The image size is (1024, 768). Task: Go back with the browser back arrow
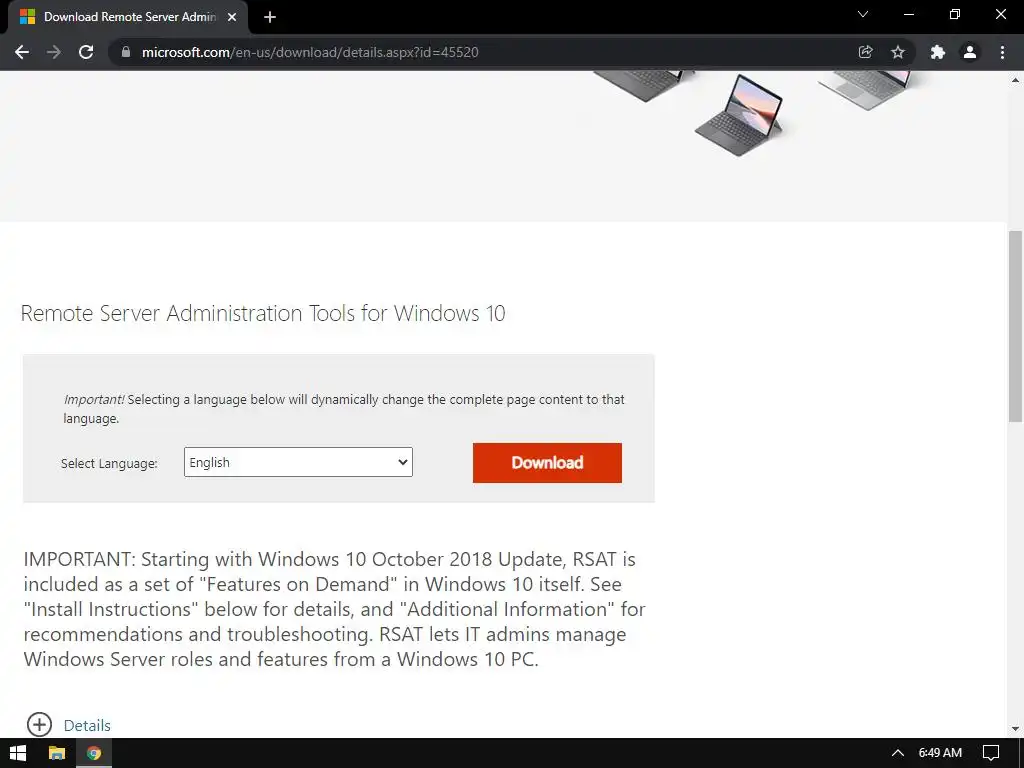22,52
